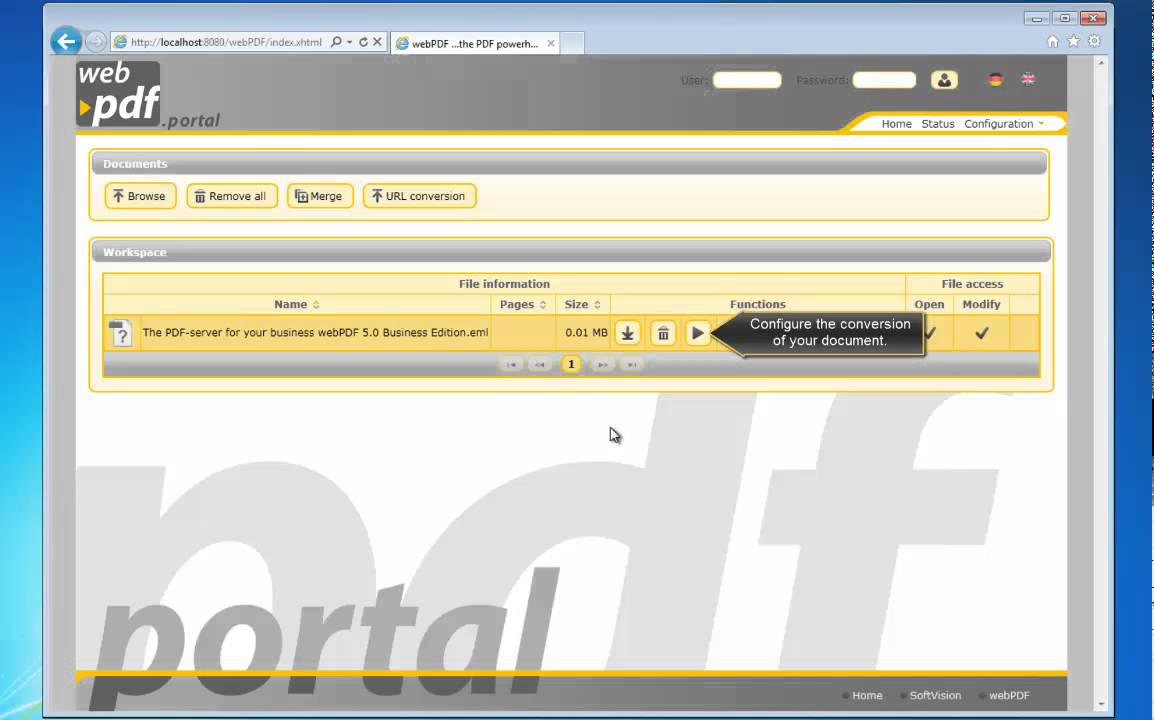Screen dimensions: 1154x720
Task: Maximize the browser window
Action: [1064, 18]
